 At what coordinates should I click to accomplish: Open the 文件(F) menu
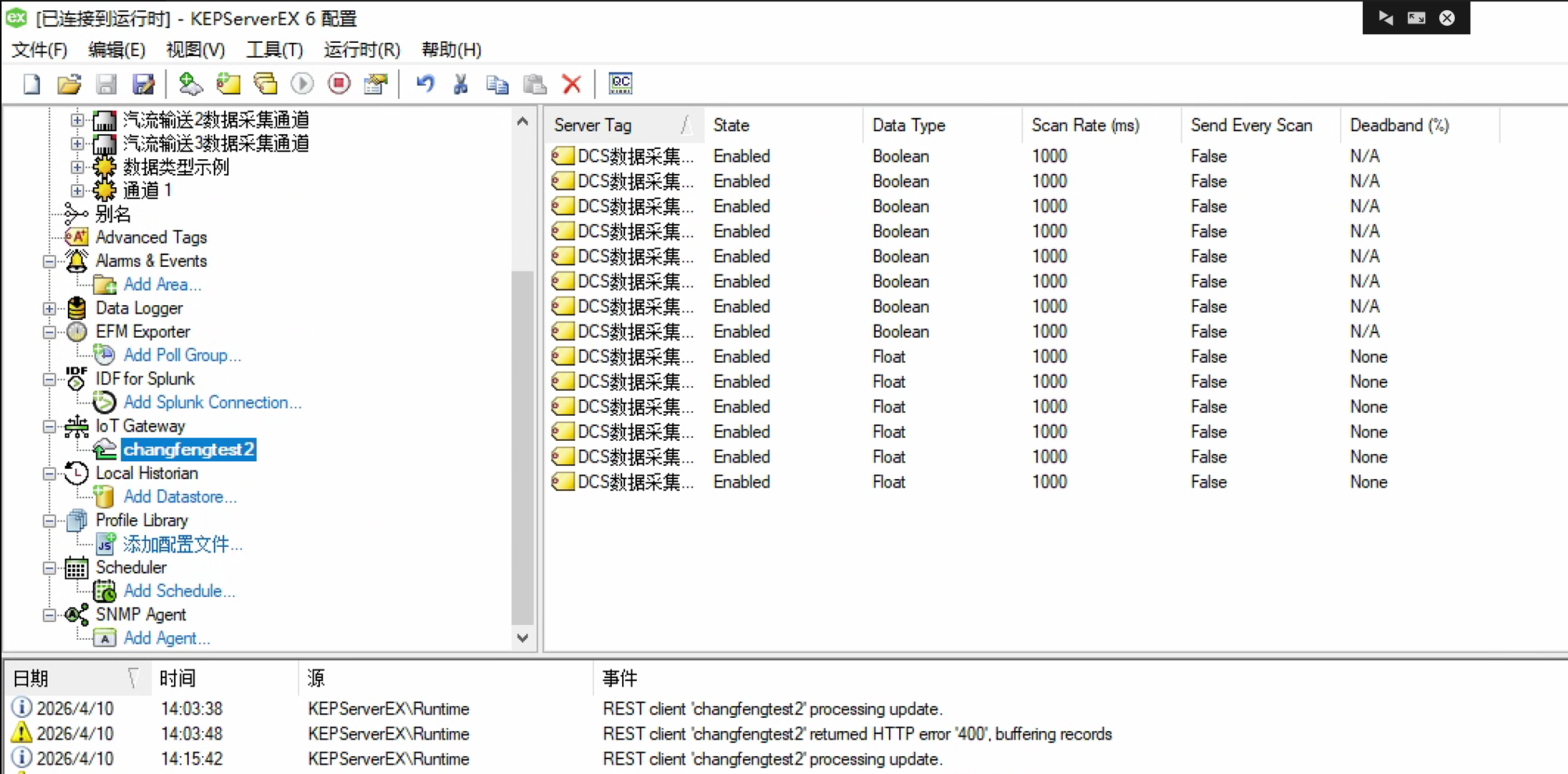coord(39,50)
